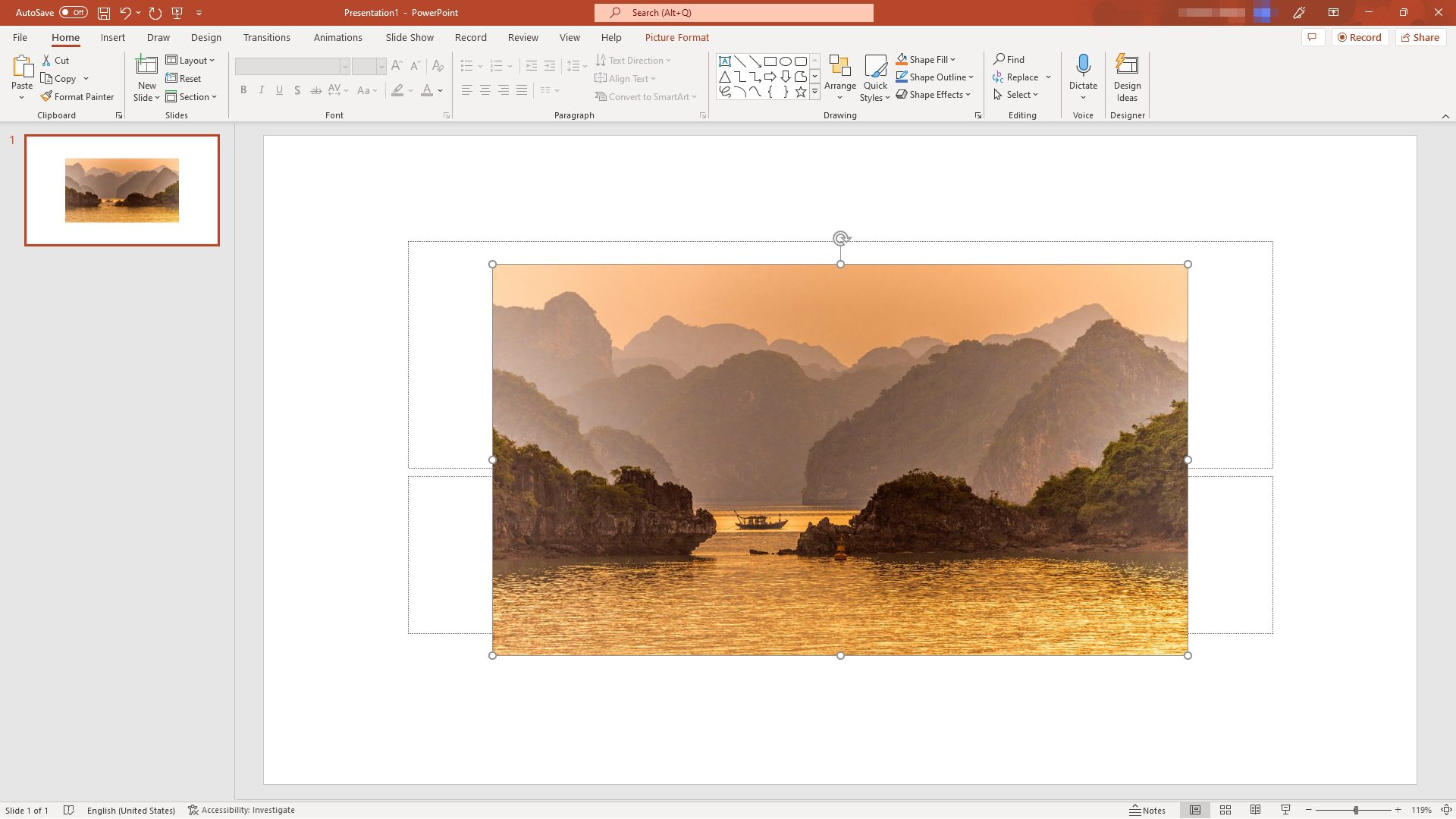The image size is (1456, 819).
Task: Enable Accessibility Investigate toggle
Action: 241,809
